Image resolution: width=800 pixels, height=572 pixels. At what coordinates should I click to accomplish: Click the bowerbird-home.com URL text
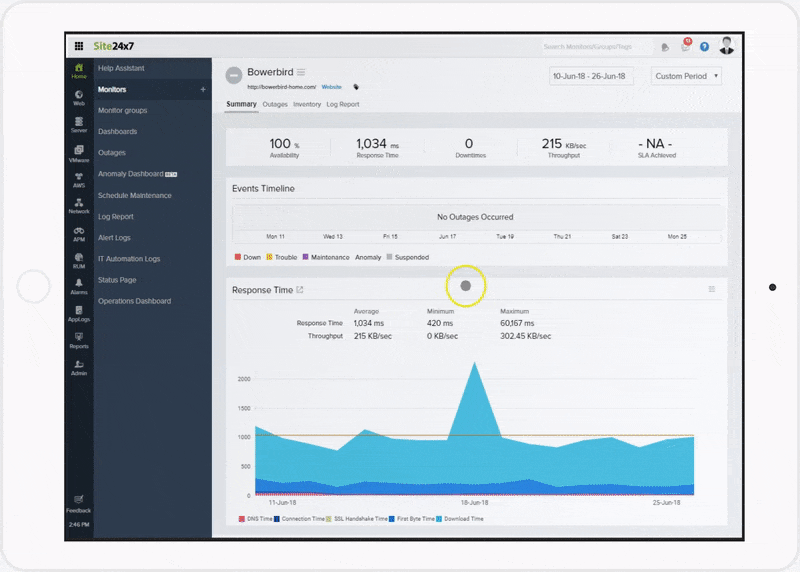tap(282, 87)
